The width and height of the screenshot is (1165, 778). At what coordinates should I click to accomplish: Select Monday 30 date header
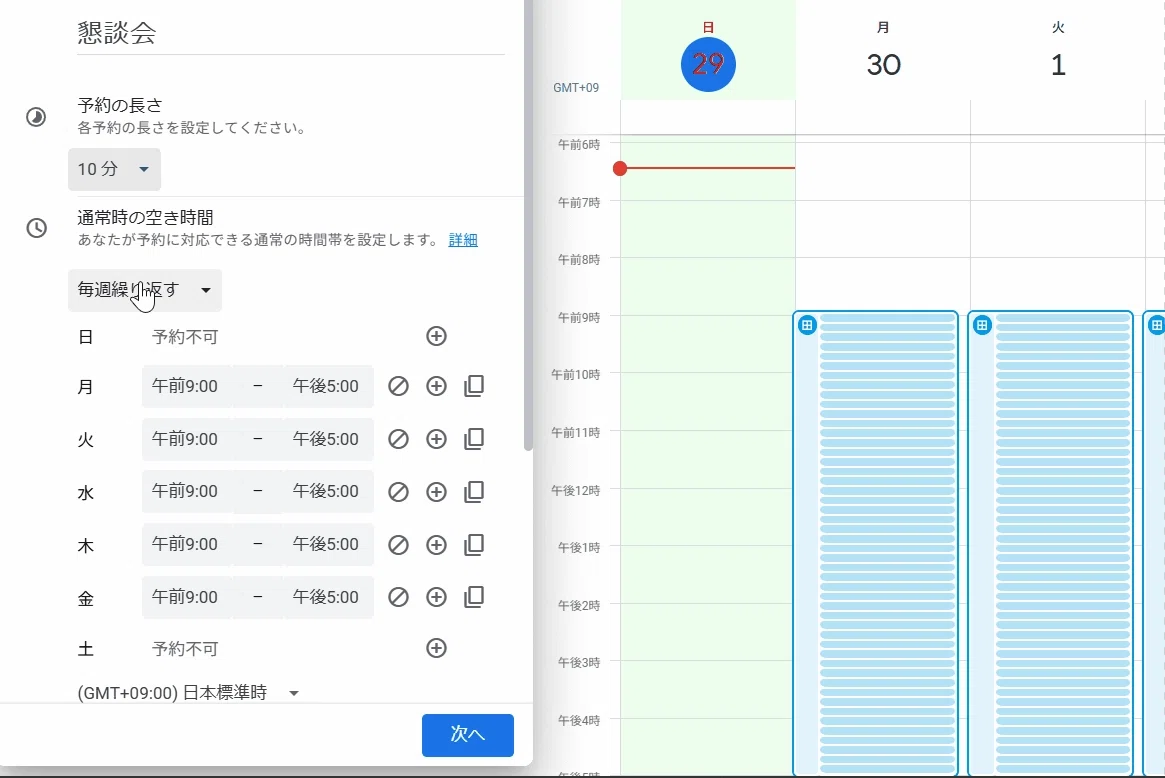point(883,64)
